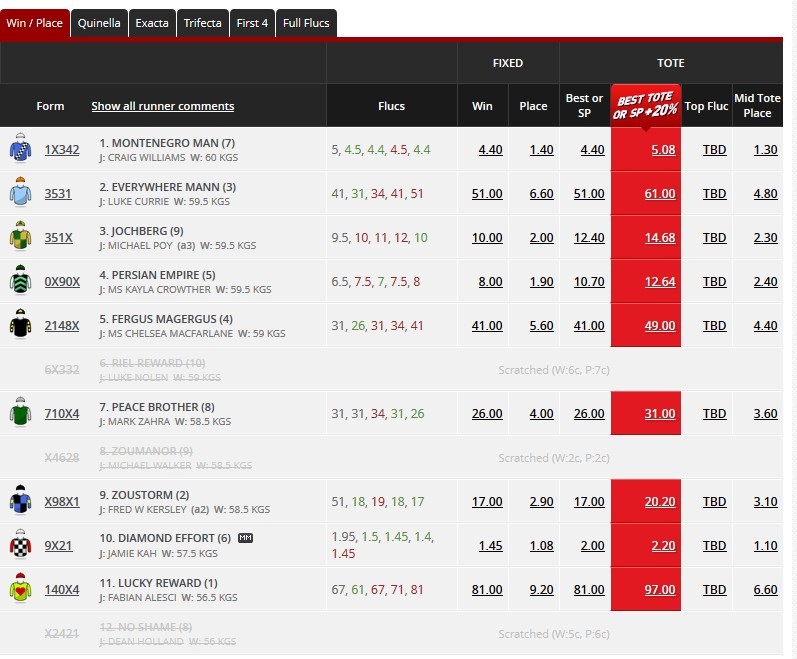
Task: Switch to the Win / Place tab
Action: click(x=35, y=23)
